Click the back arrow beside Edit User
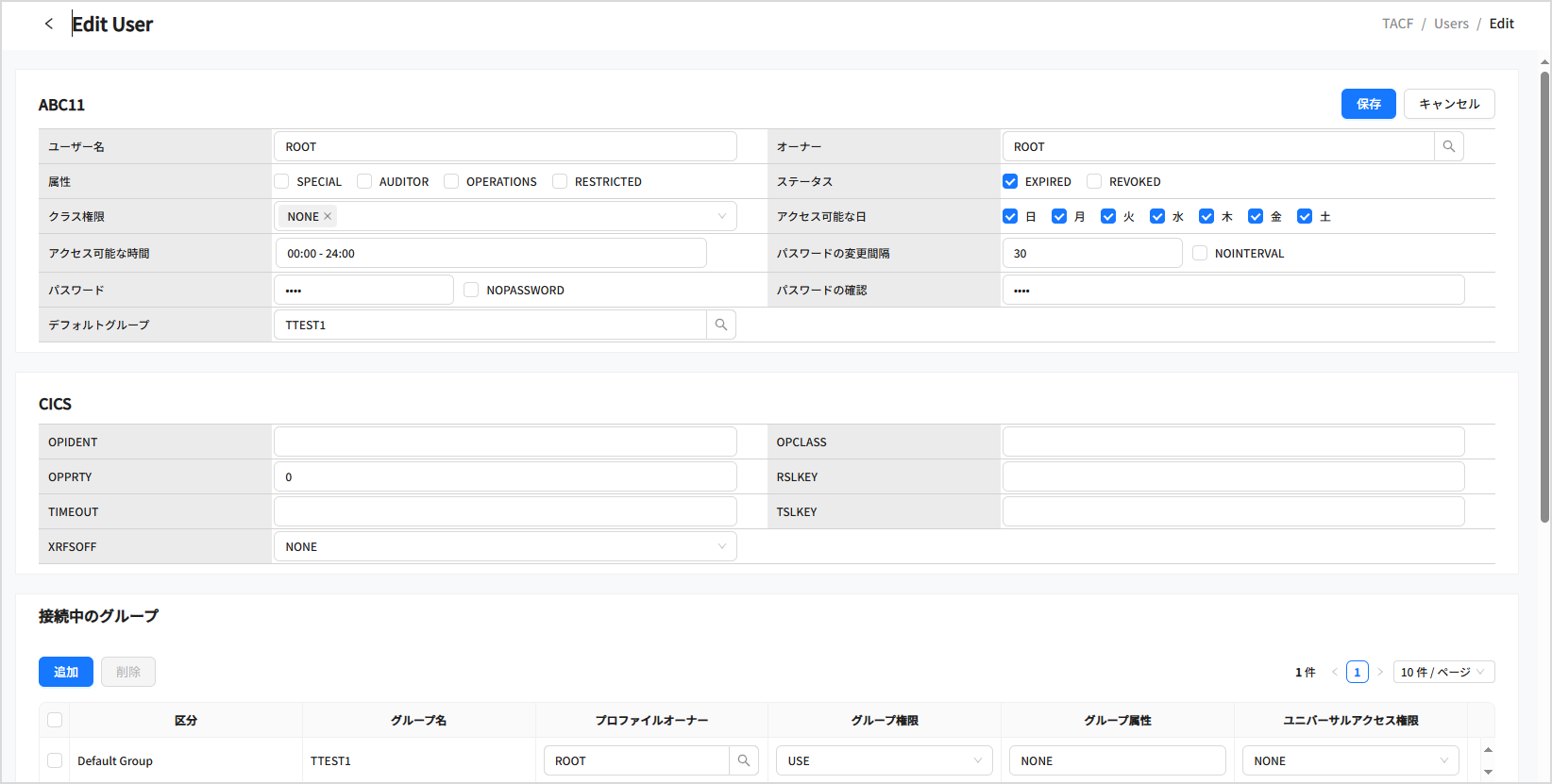This screenshot has height=784, width=1552. click(49, 24)
